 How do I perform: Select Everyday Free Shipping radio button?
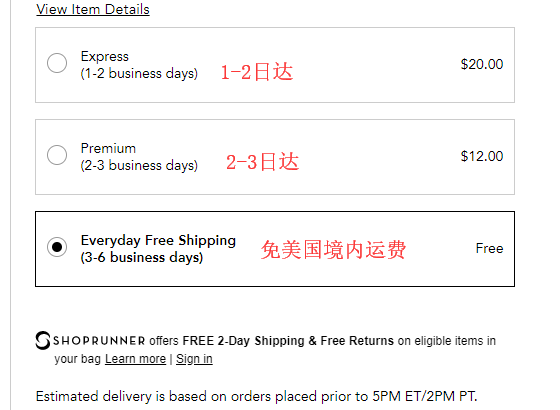(x=57, y=247)
